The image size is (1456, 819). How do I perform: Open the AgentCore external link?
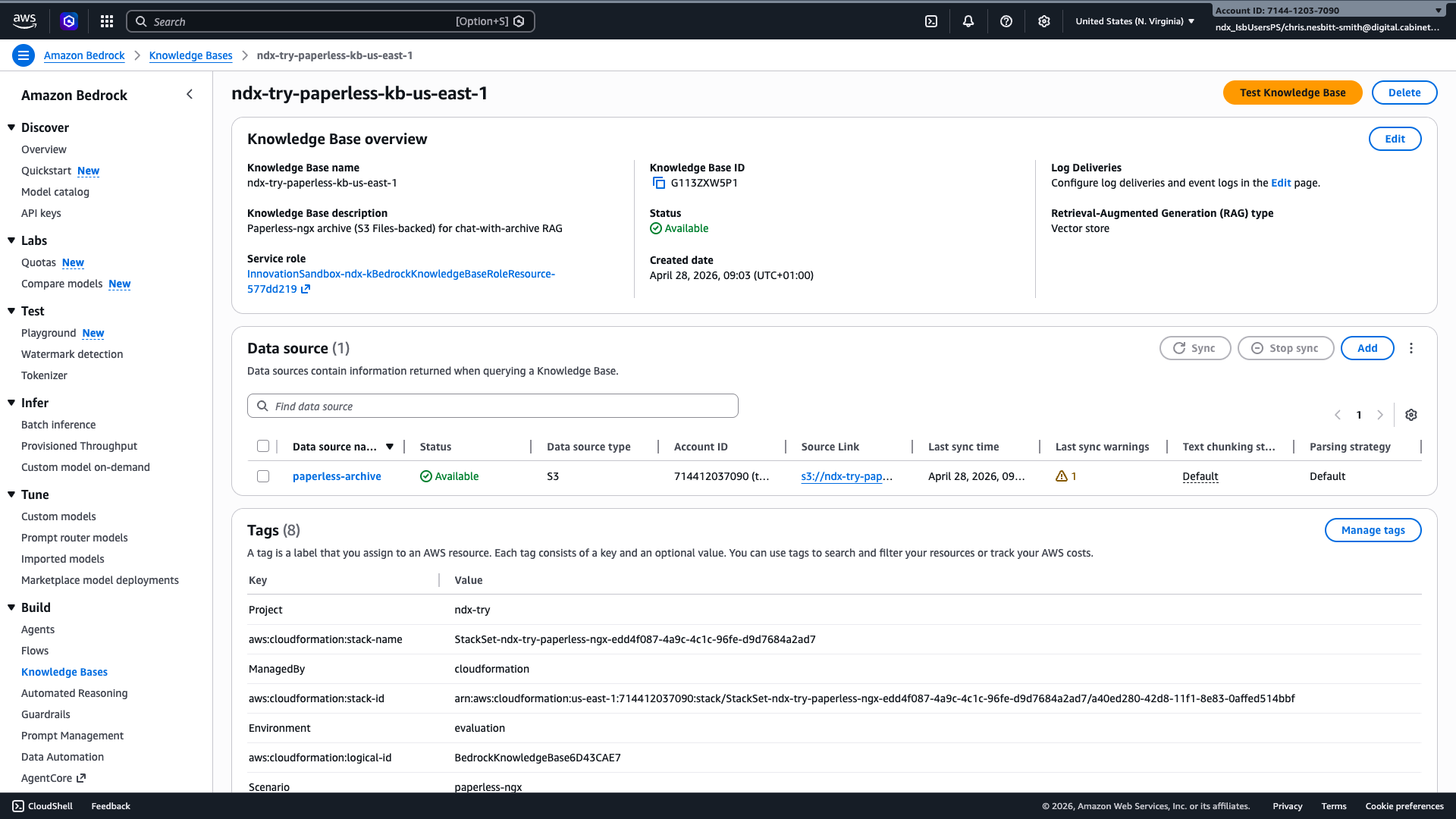pyautogui.click(x=53, y=778)
